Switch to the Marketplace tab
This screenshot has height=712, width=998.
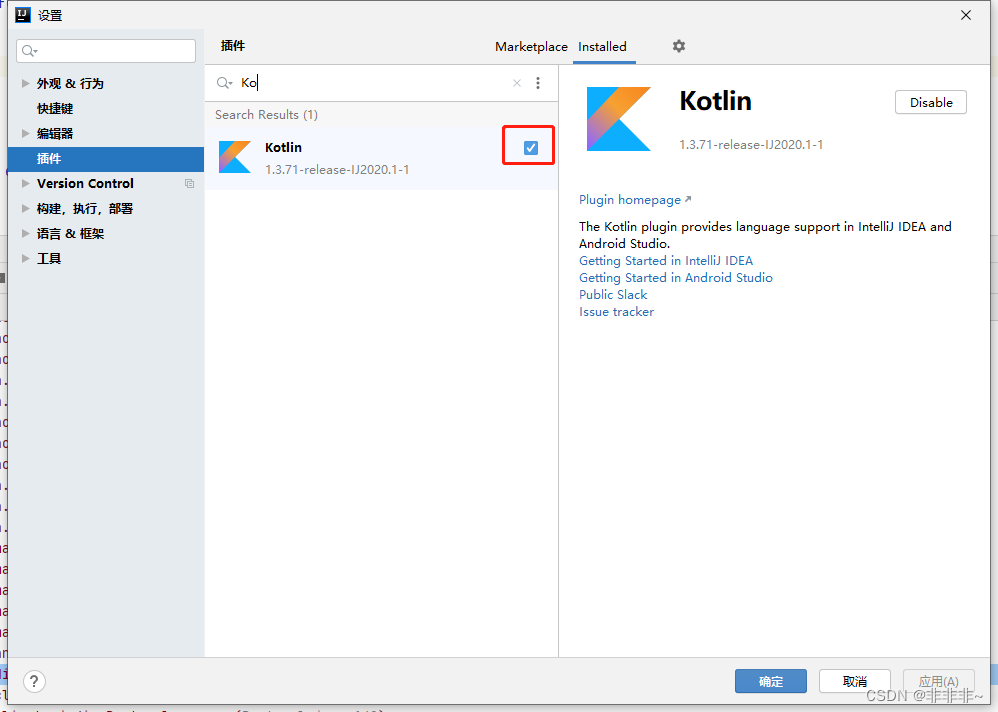tap(531, 46)
